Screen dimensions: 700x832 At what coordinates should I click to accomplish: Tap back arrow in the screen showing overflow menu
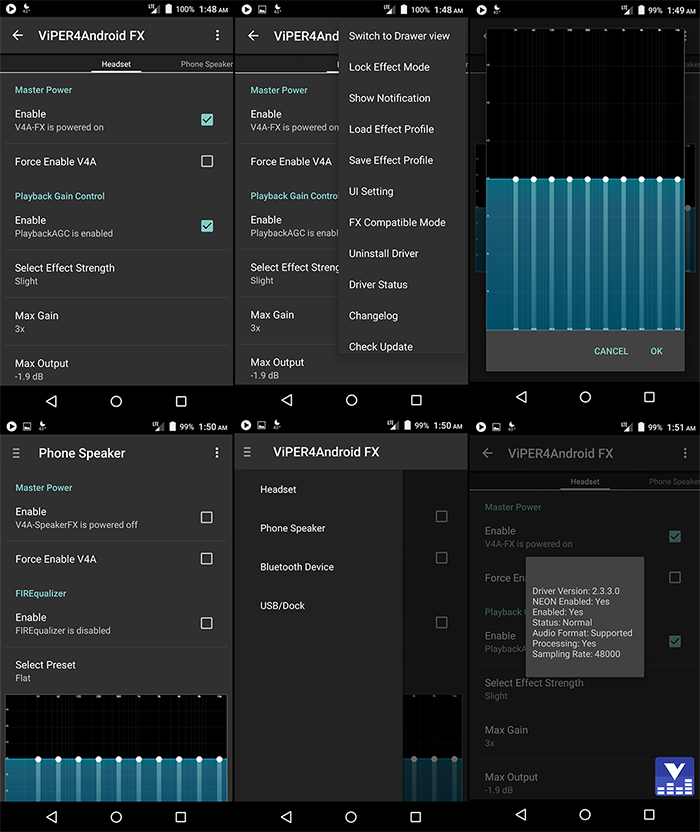click(254, 36)
